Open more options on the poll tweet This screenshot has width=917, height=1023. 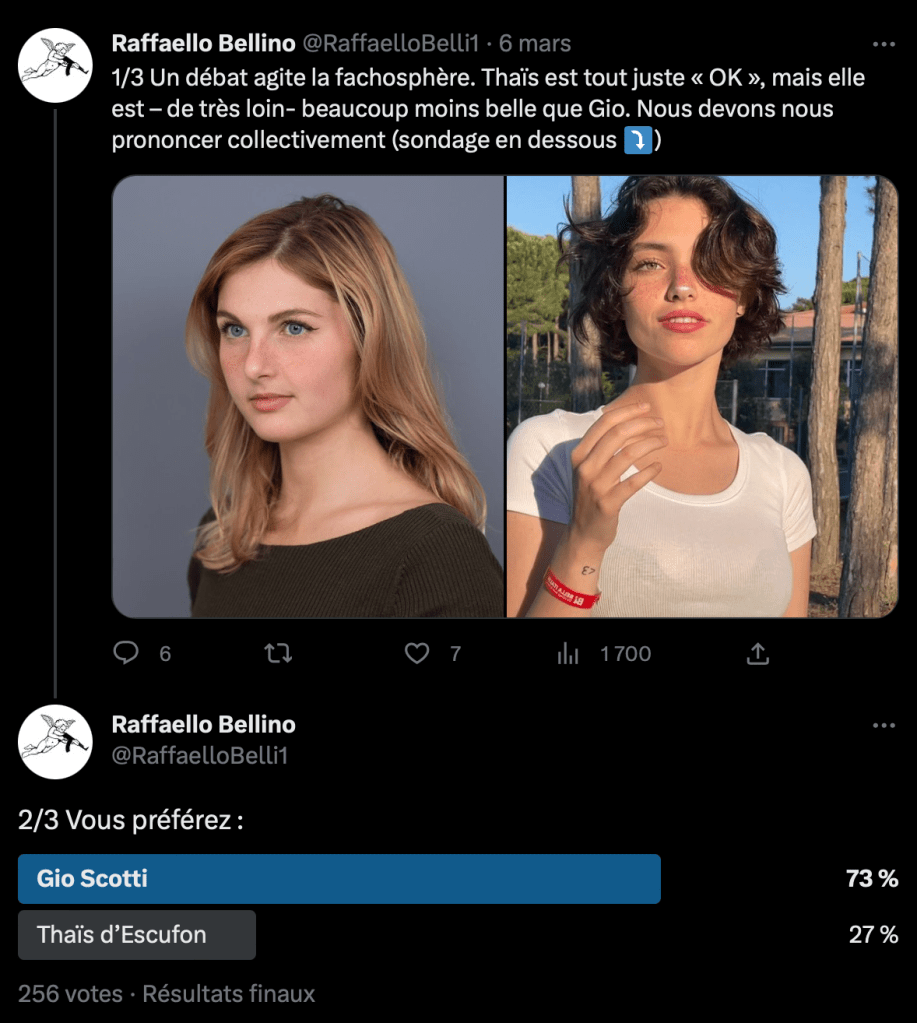(884, 725)
